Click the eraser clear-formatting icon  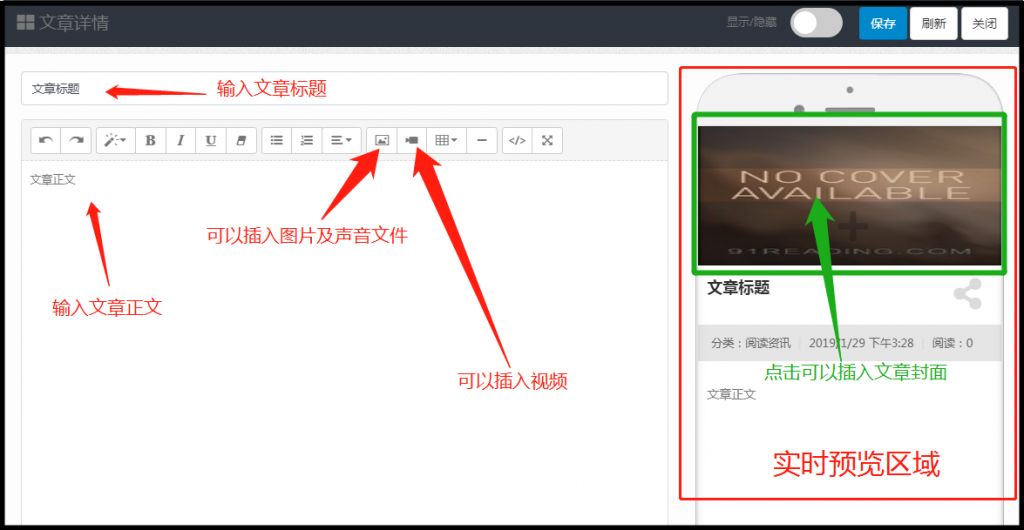click(x=241, y=141)
